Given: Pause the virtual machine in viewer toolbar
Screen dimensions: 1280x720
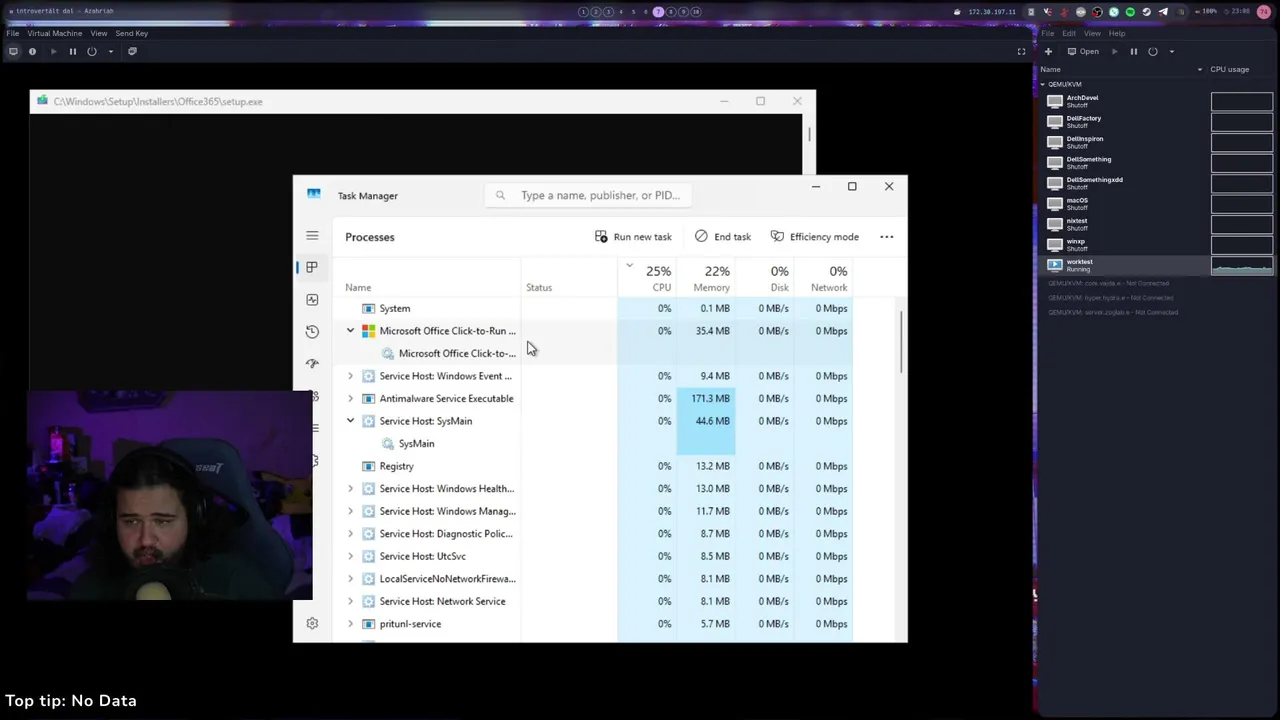Looking at the screenshot, I should pyautogui.click(x=72, y=51).
